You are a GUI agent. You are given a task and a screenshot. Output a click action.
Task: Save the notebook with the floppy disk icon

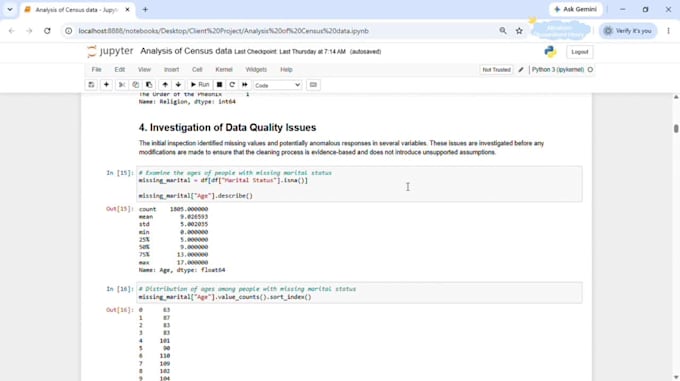pyautogui.click(x=91, y=85)
